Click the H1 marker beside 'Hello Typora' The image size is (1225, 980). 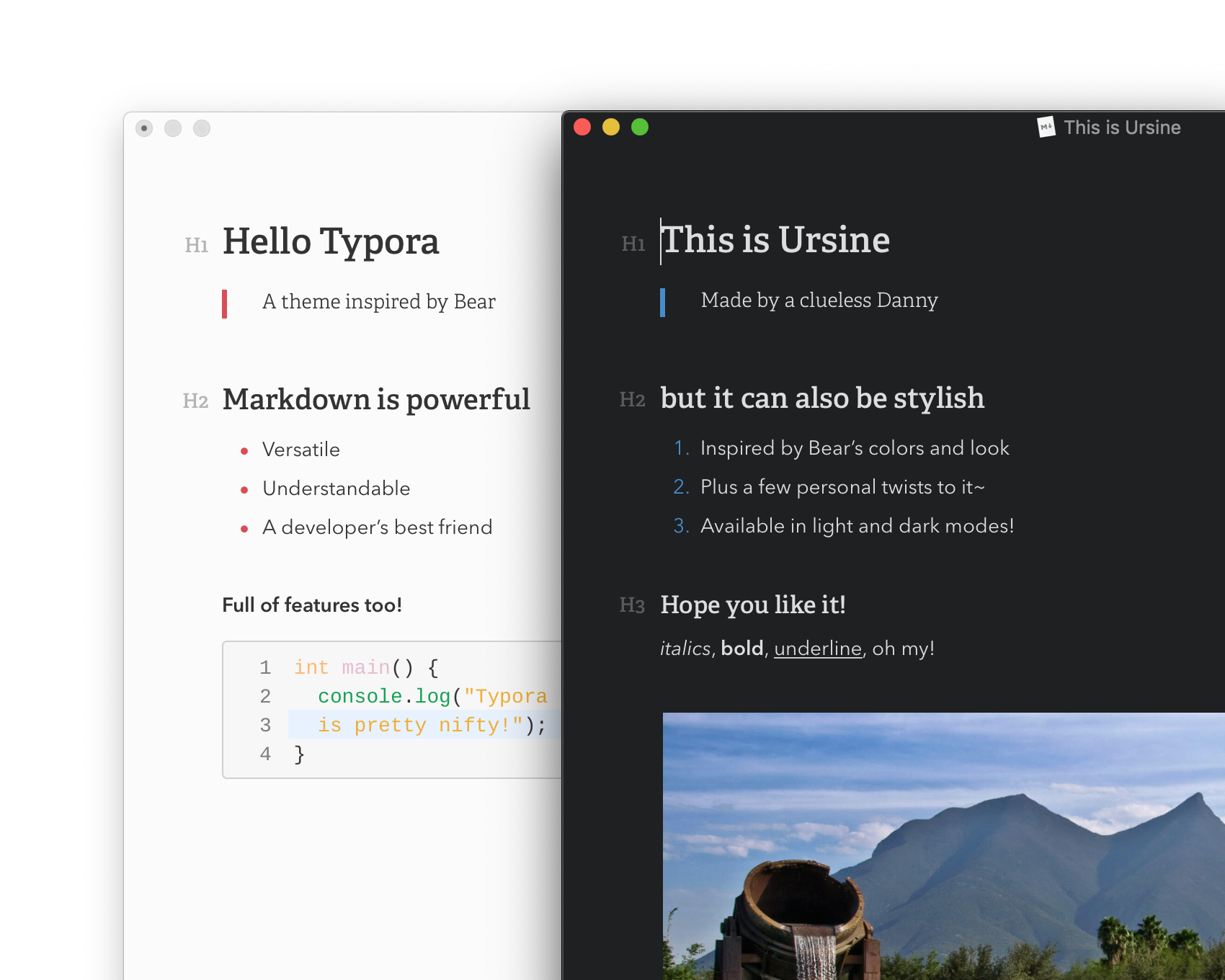tap(197, 246)
